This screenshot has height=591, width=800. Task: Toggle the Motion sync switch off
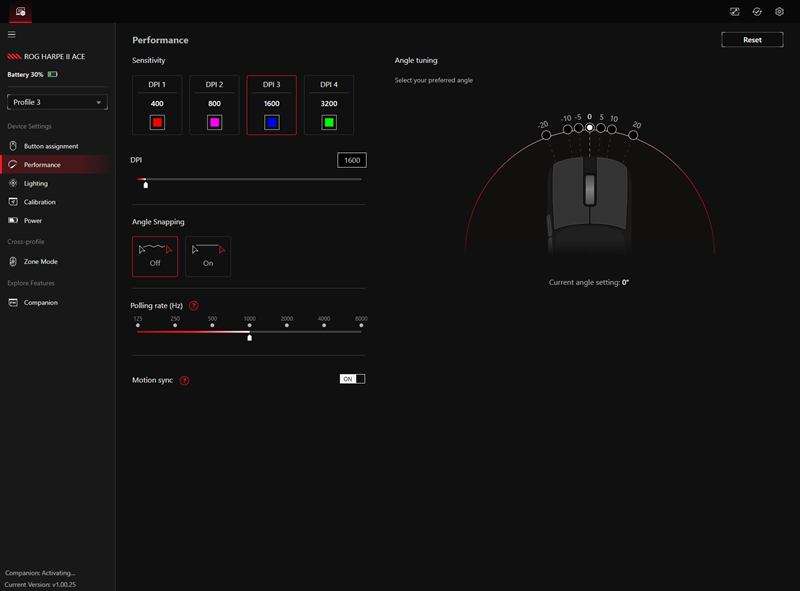(353, 379)
